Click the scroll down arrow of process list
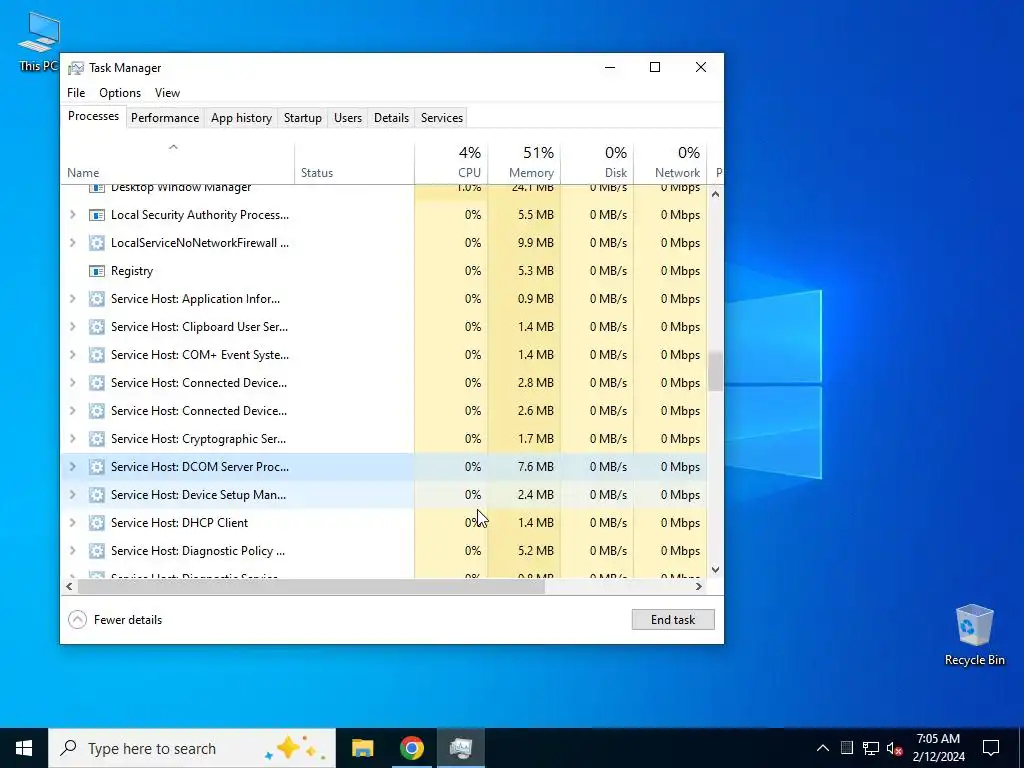The height and width of the screenshot is (768, 1024). [715, 569]
